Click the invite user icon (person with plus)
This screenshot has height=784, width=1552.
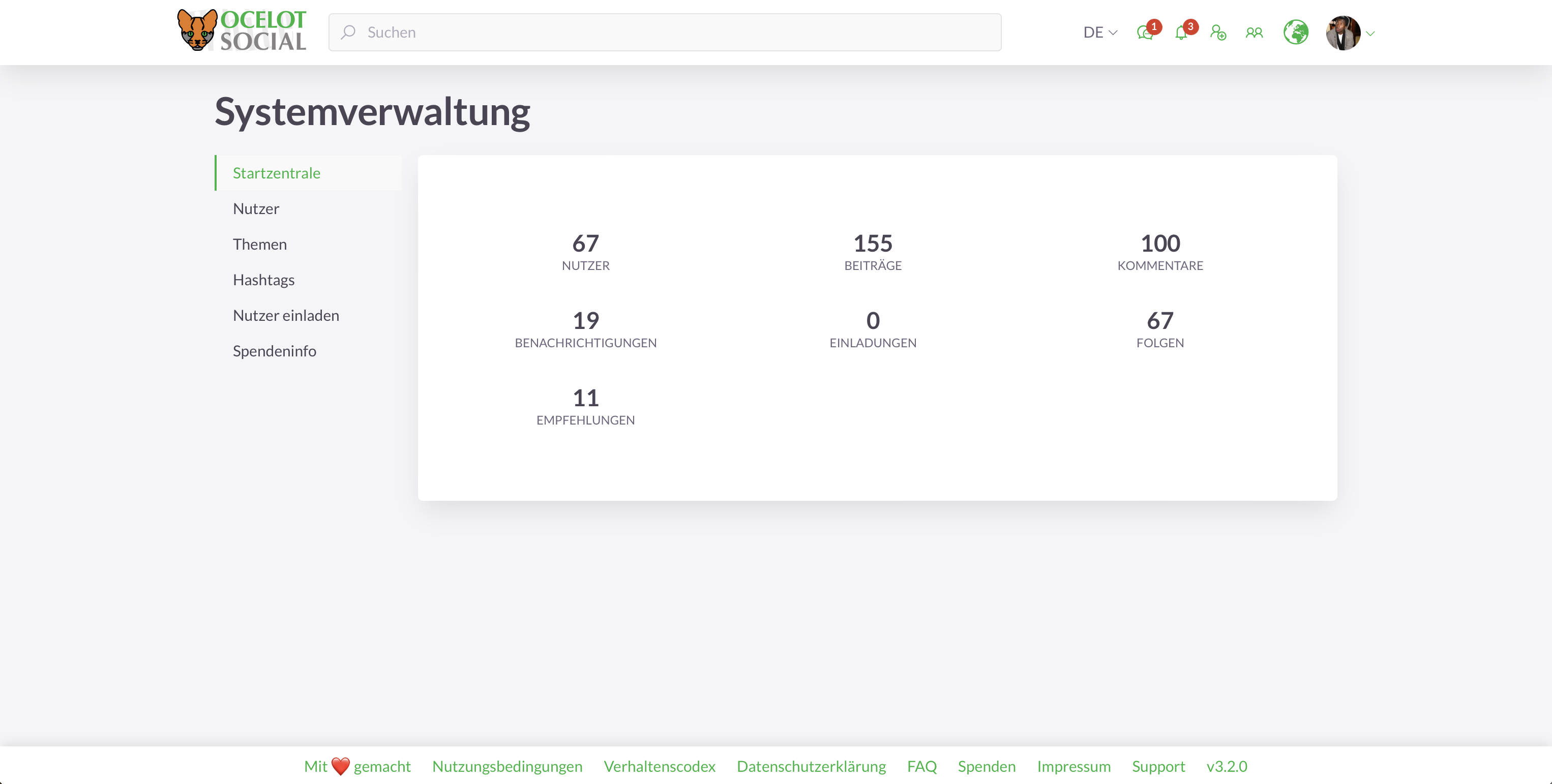pyautogui.click(x=1218, y=33)
